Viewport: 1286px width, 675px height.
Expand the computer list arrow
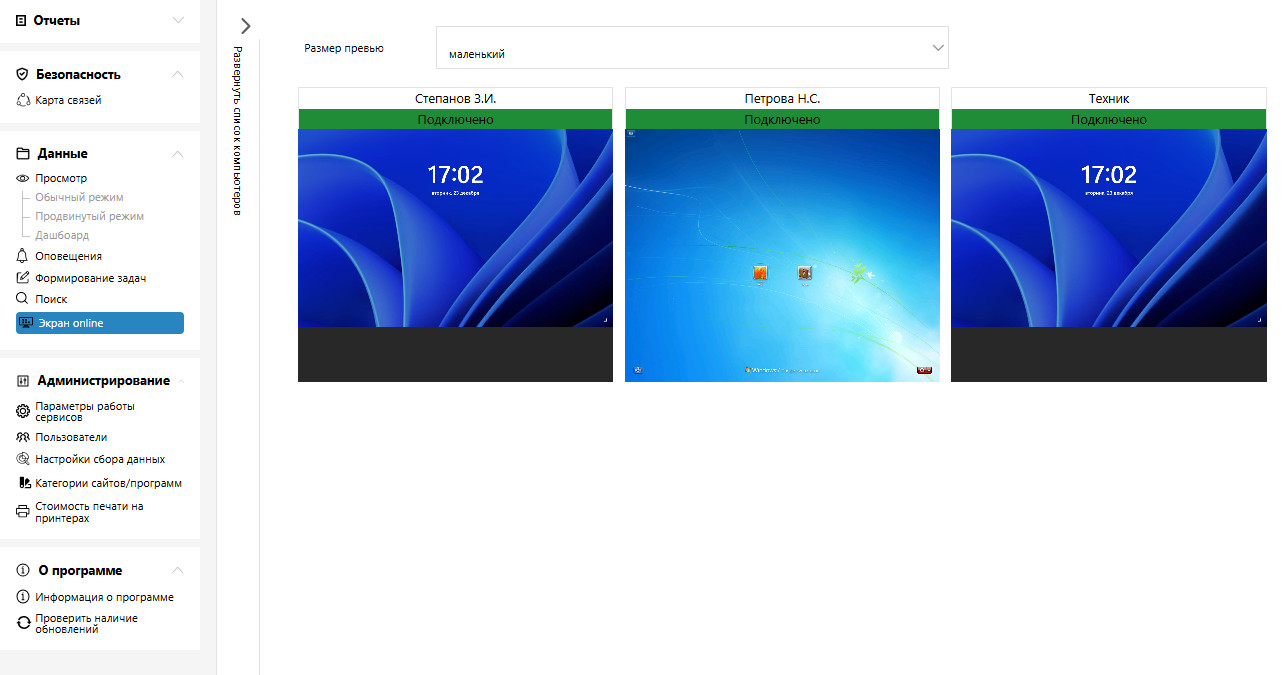pos(246,26)
